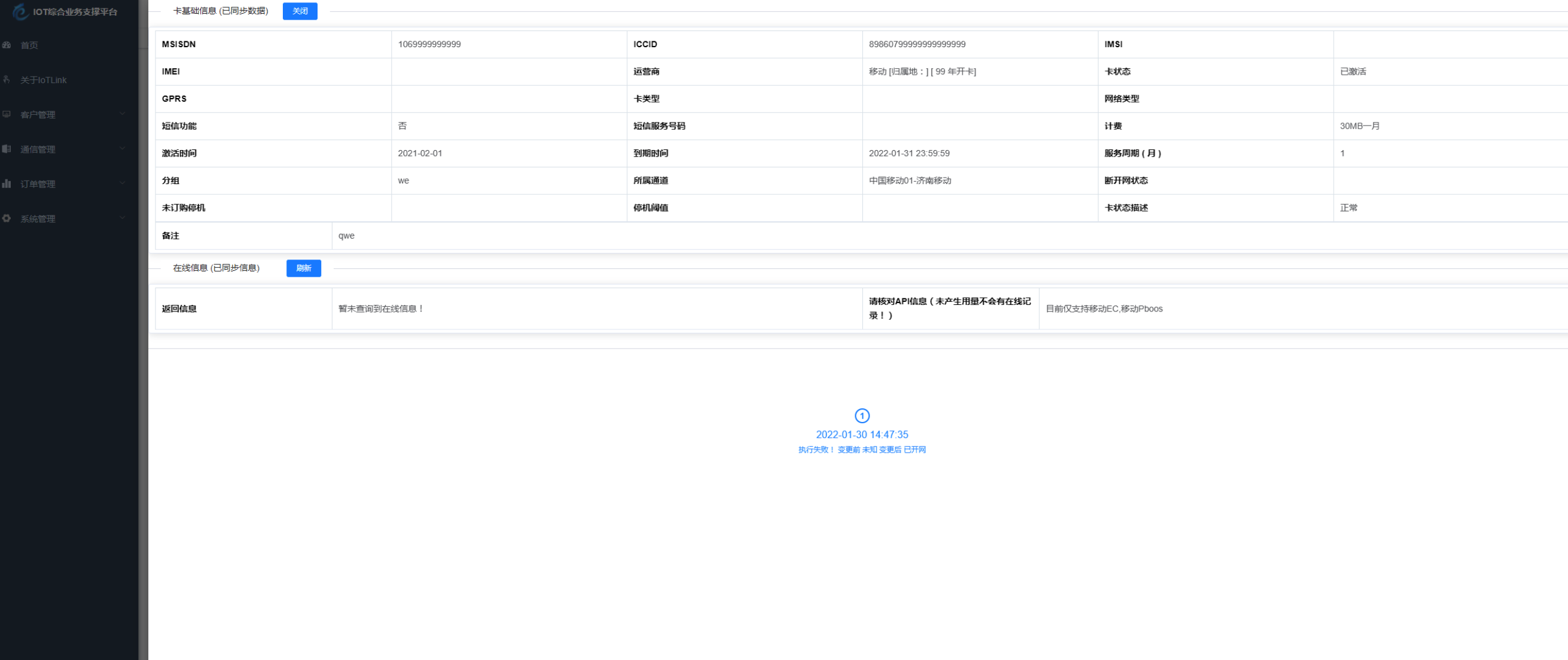Open the 关于IoTLink menu item
The height and width of the screenshot is (660, 1568).
43,80
